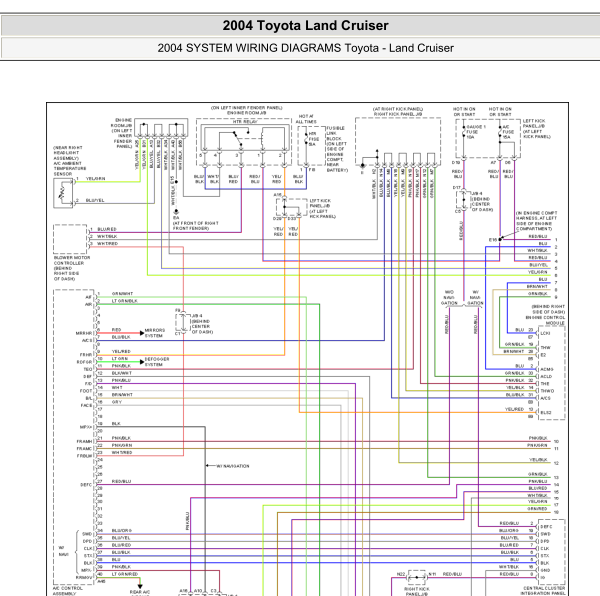Image resolution: width=600 pixels, height=596 pixels.
Task: Click the "IN ENGINE COMPT HARNESS" location note
Action: tap(536, 221)
